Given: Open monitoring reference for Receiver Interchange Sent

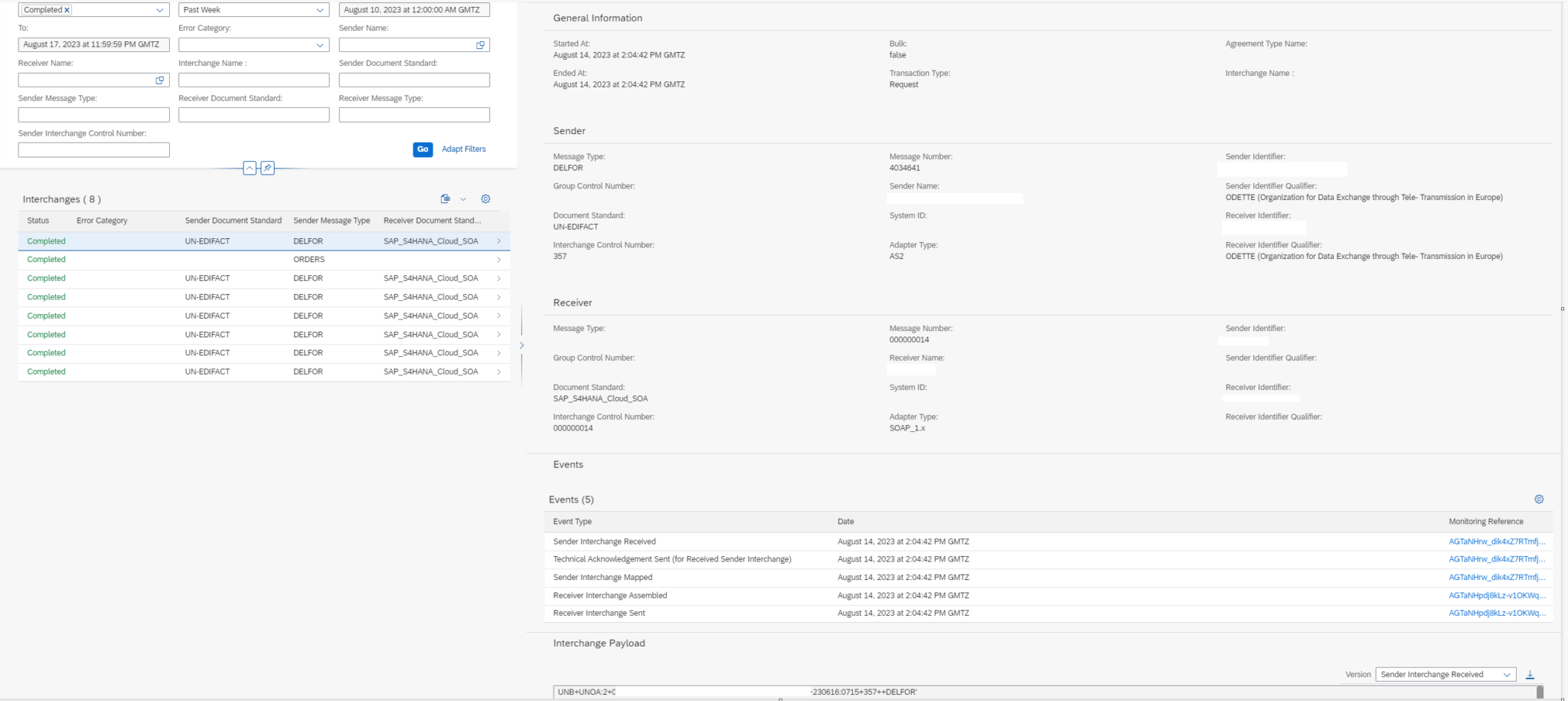Looking at the screenshot, I should tap(1497, 614).
